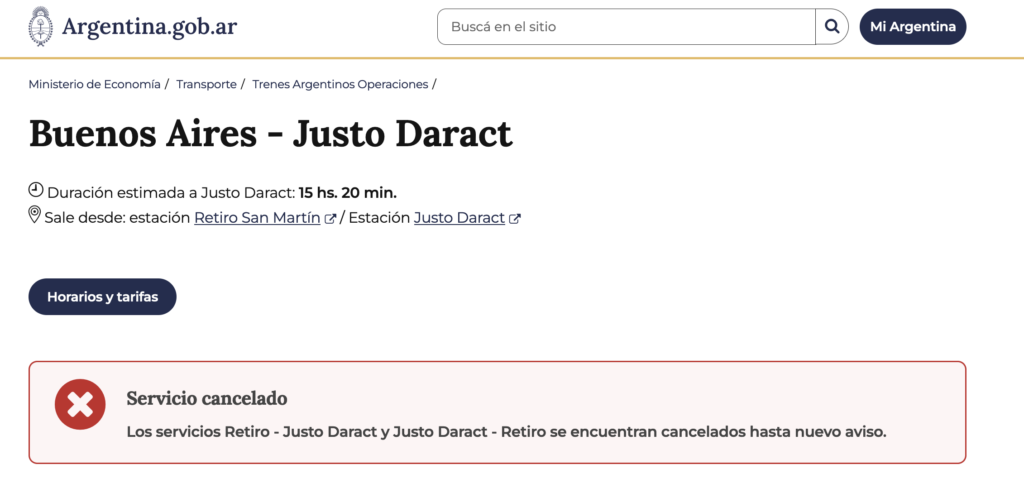
Task: Open Horarios y tarifas
Action: 103,297
